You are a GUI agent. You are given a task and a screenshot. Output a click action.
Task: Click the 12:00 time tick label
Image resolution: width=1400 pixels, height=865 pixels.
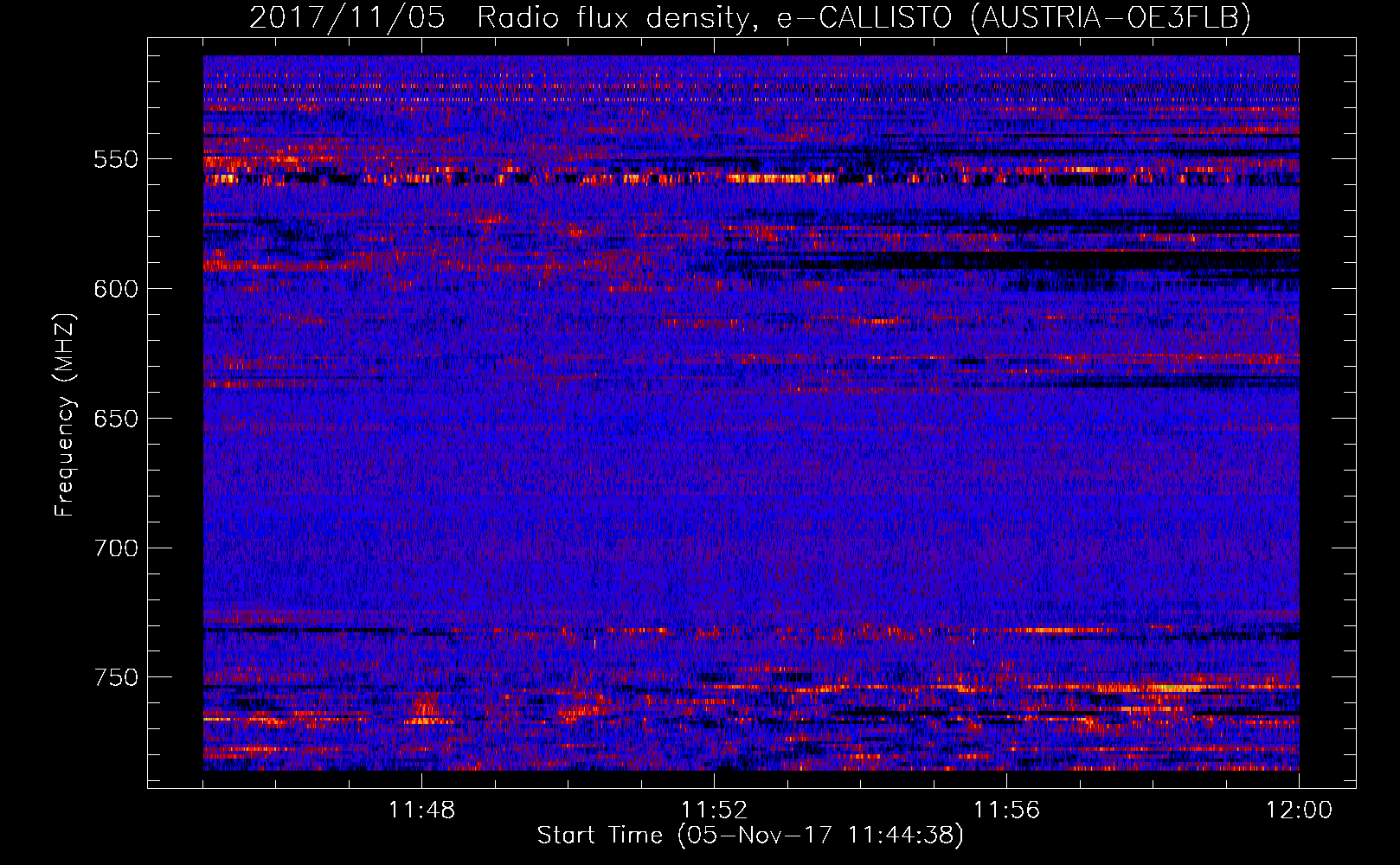(1299, 811)
